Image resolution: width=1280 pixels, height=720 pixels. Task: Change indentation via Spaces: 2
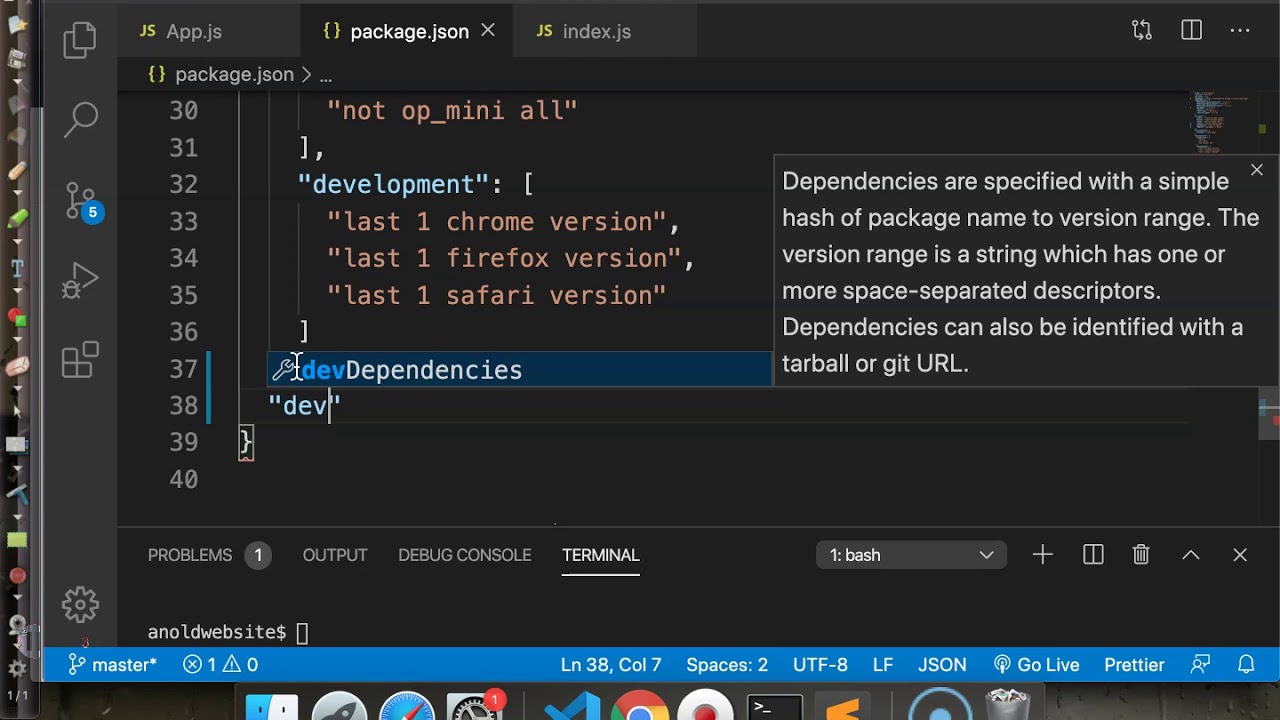[727, 665]
